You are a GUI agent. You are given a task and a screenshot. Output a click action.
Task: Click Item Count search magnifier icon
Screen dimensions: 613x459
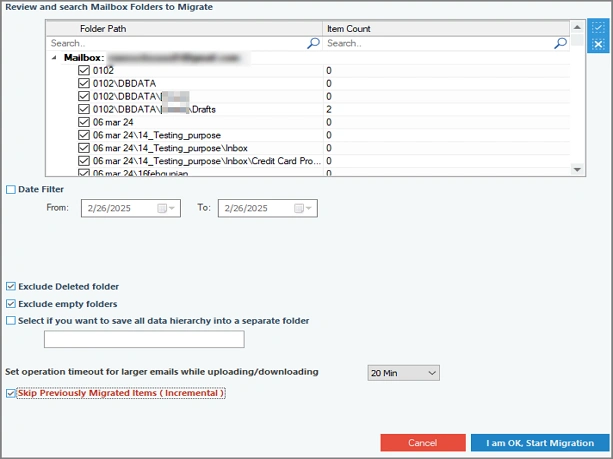[x=561, y=44]
